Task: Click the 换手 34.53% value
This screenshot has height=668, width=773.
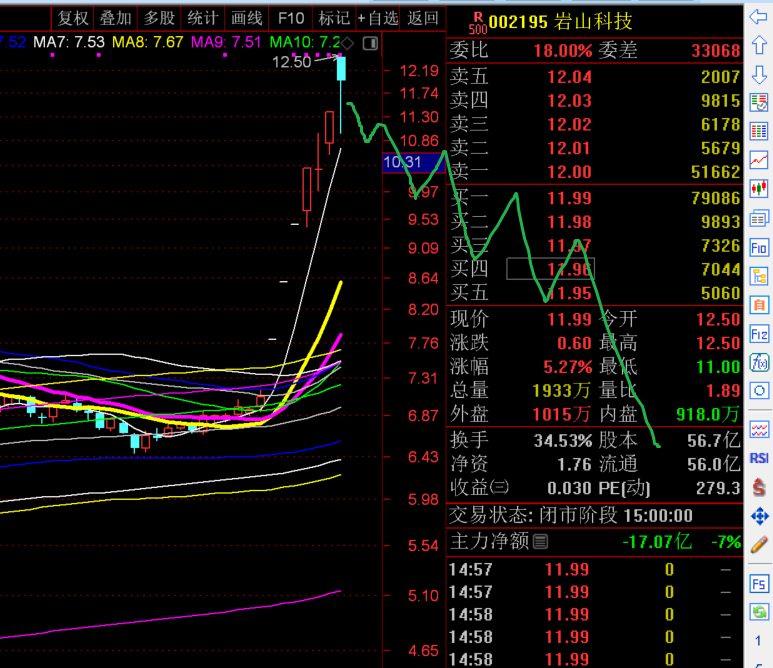Action: pos(563,440)
